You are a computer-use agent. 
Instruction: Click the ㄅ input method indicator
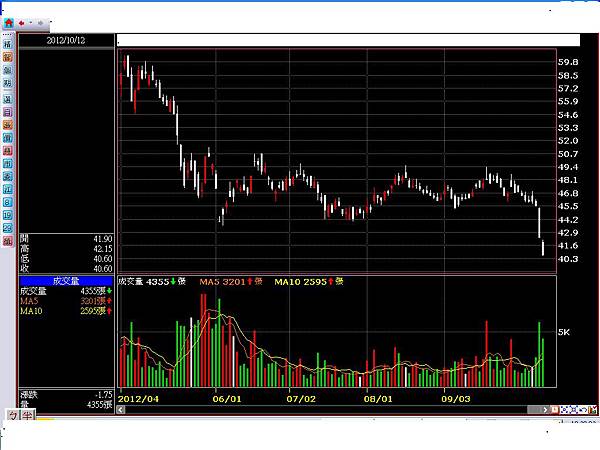[13, 415]
